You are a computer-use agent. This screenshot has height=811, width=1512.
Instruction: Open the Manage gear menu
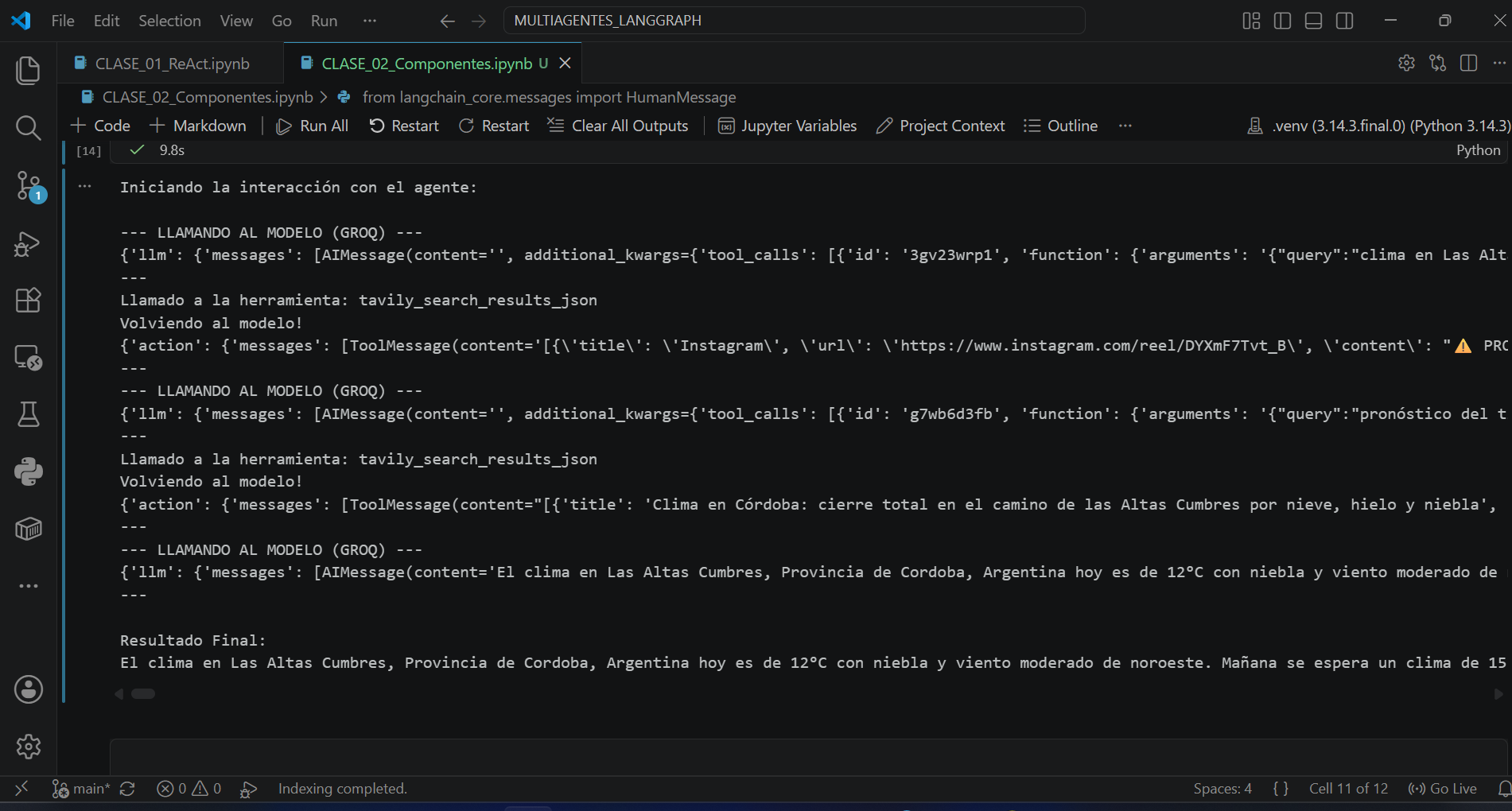(29, 747)
